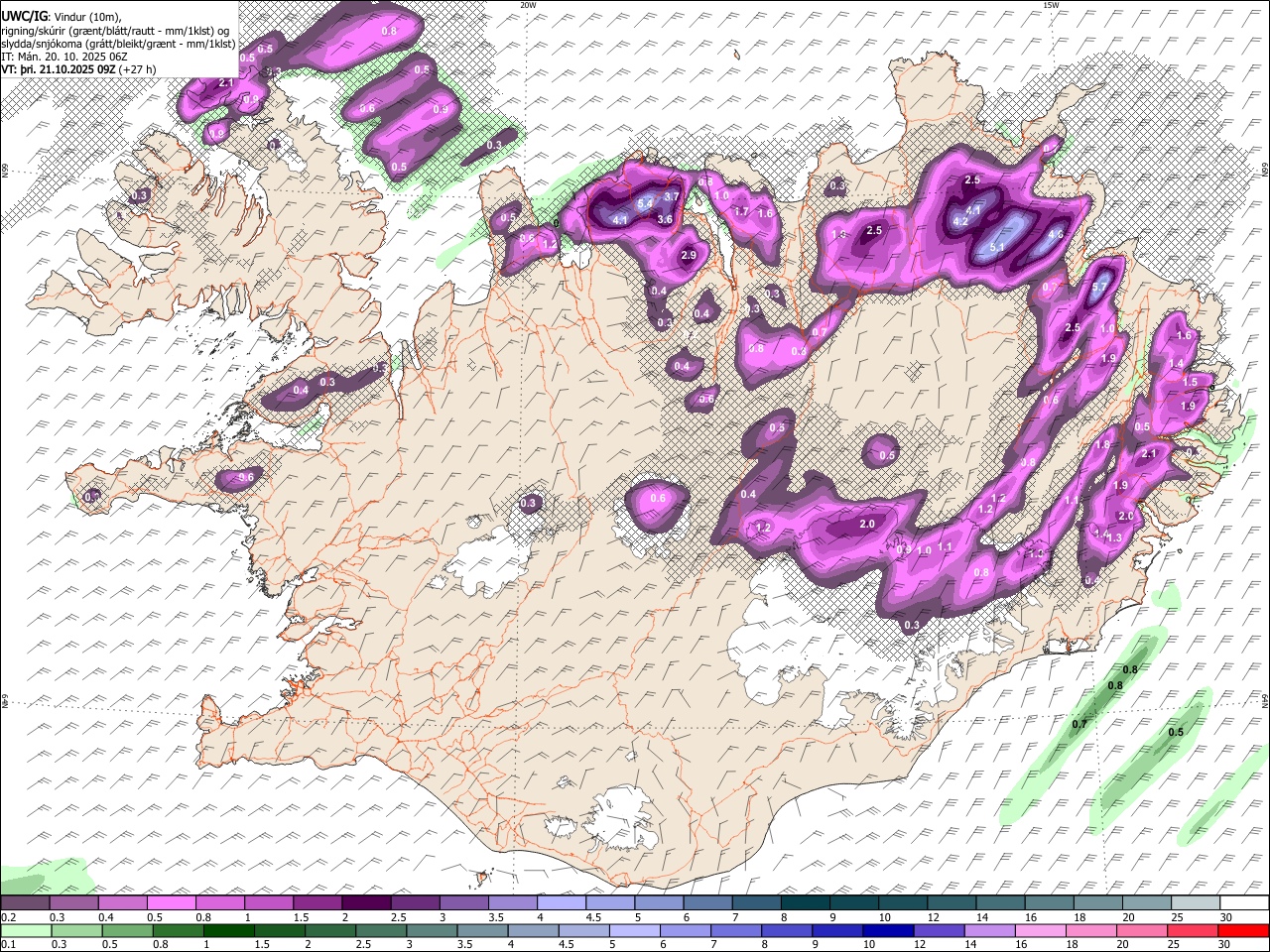Select the darkest green 1–1.5 rain legend swatch

[229, 930]
